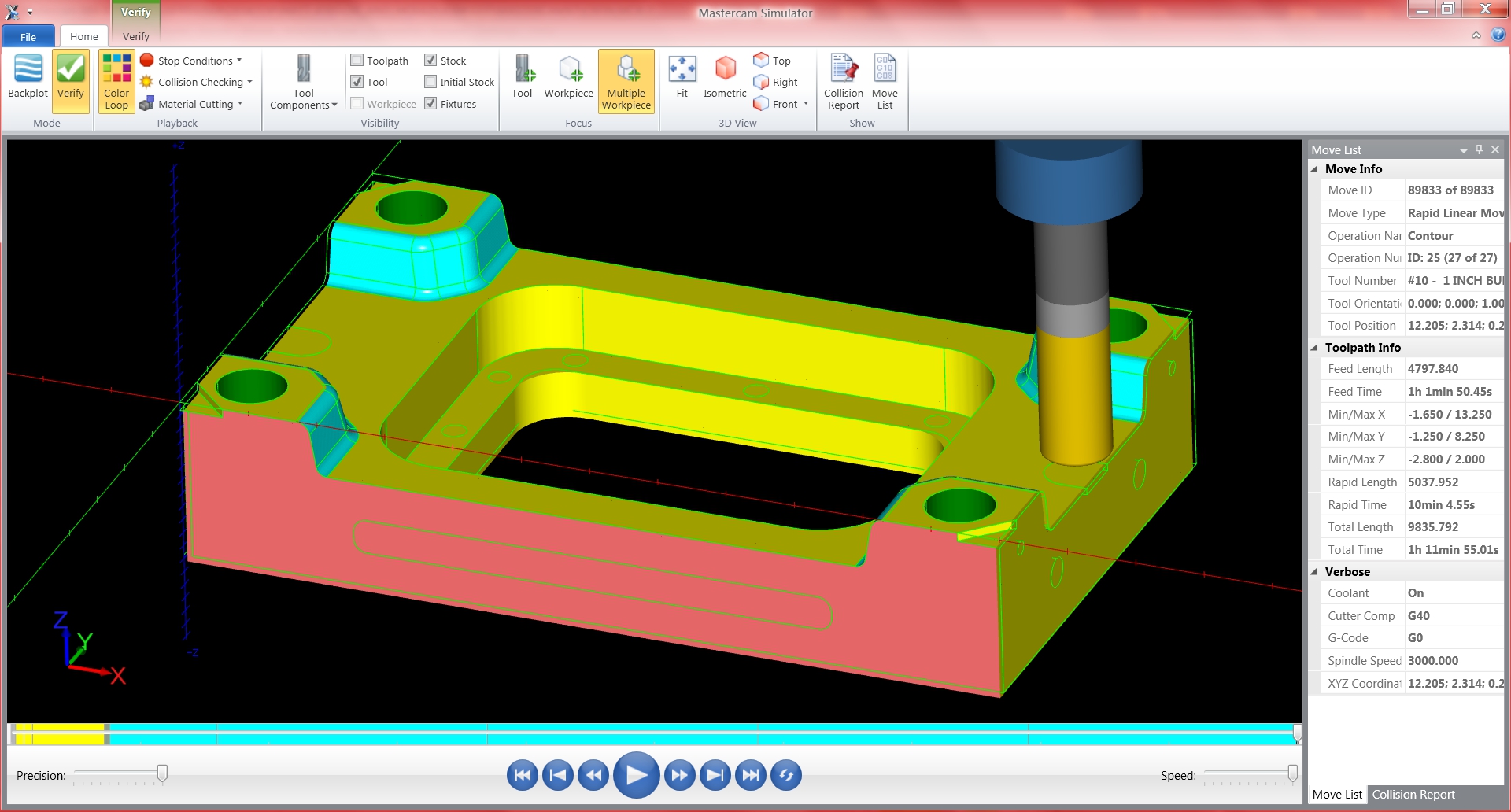Pin the Move List panel
The image size is (1511, 812).
(1480, 149)
